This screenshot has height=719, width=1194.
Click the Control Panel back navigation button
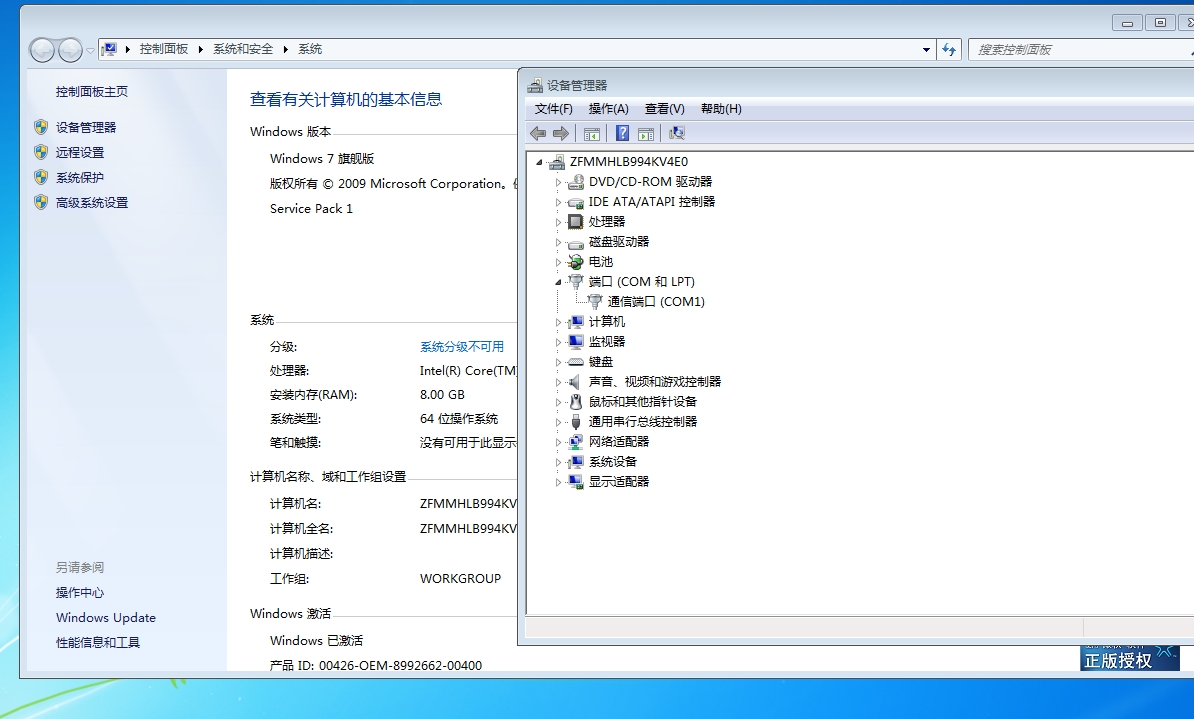[42, 50]
